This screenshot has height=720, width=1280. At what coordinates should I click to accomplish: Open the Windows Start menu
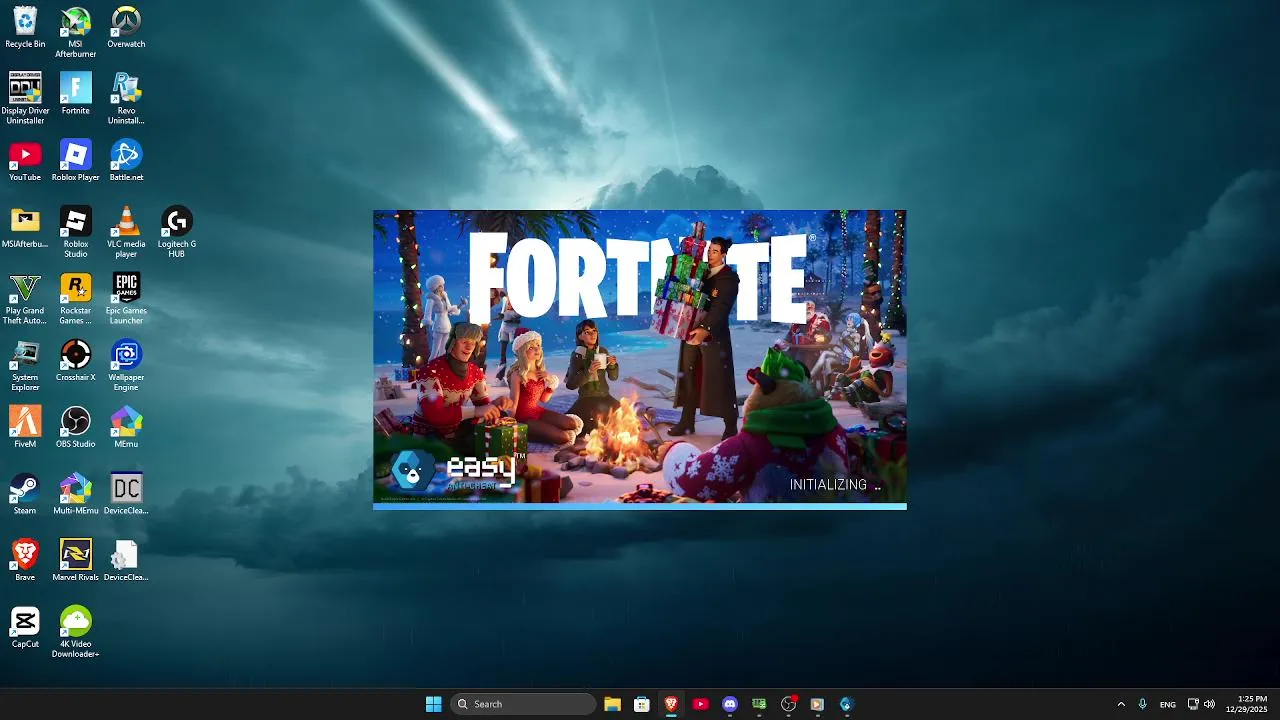click(x=433, y=704)
